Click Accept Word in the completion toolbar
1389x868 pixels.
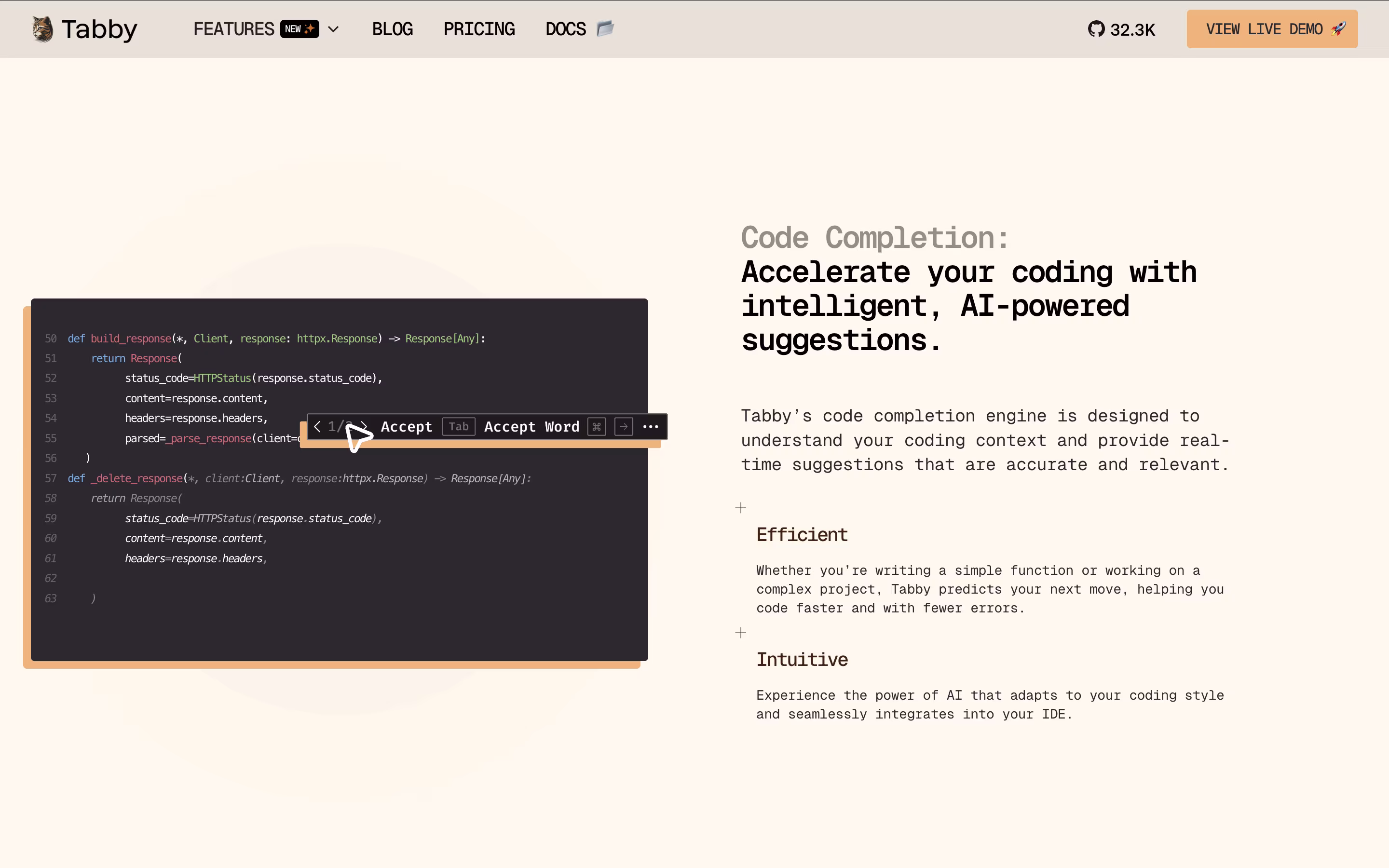531,427
